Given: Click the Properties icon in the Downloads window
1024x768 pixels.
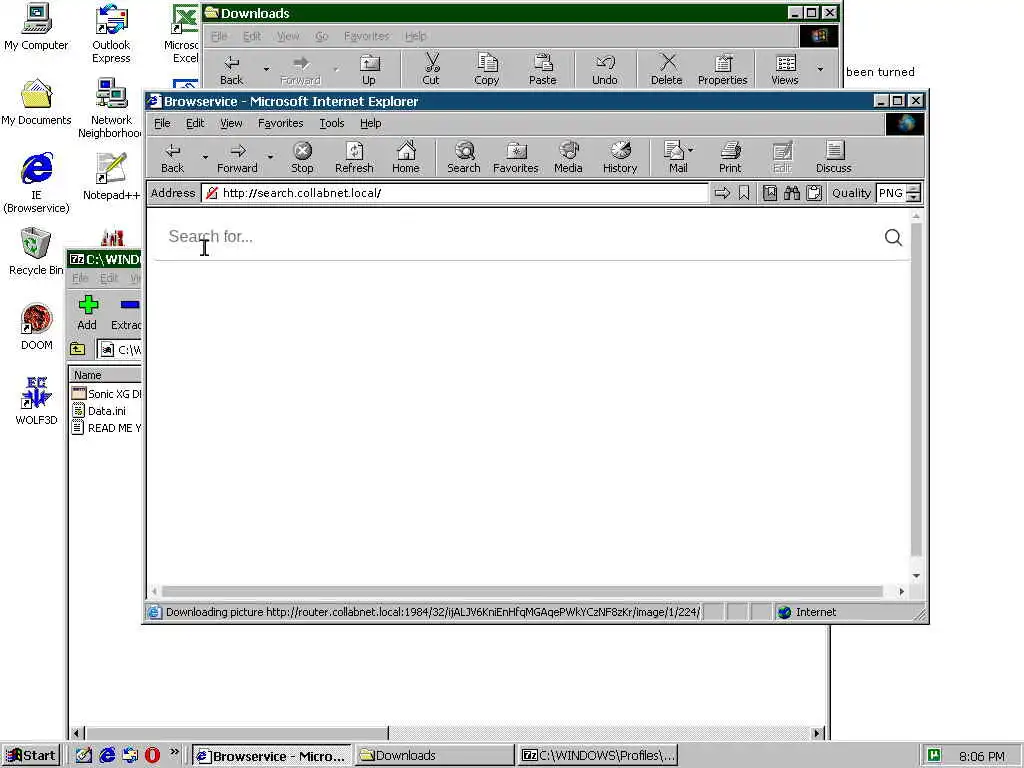Looking at the screenshot, I should coord(722,70).
